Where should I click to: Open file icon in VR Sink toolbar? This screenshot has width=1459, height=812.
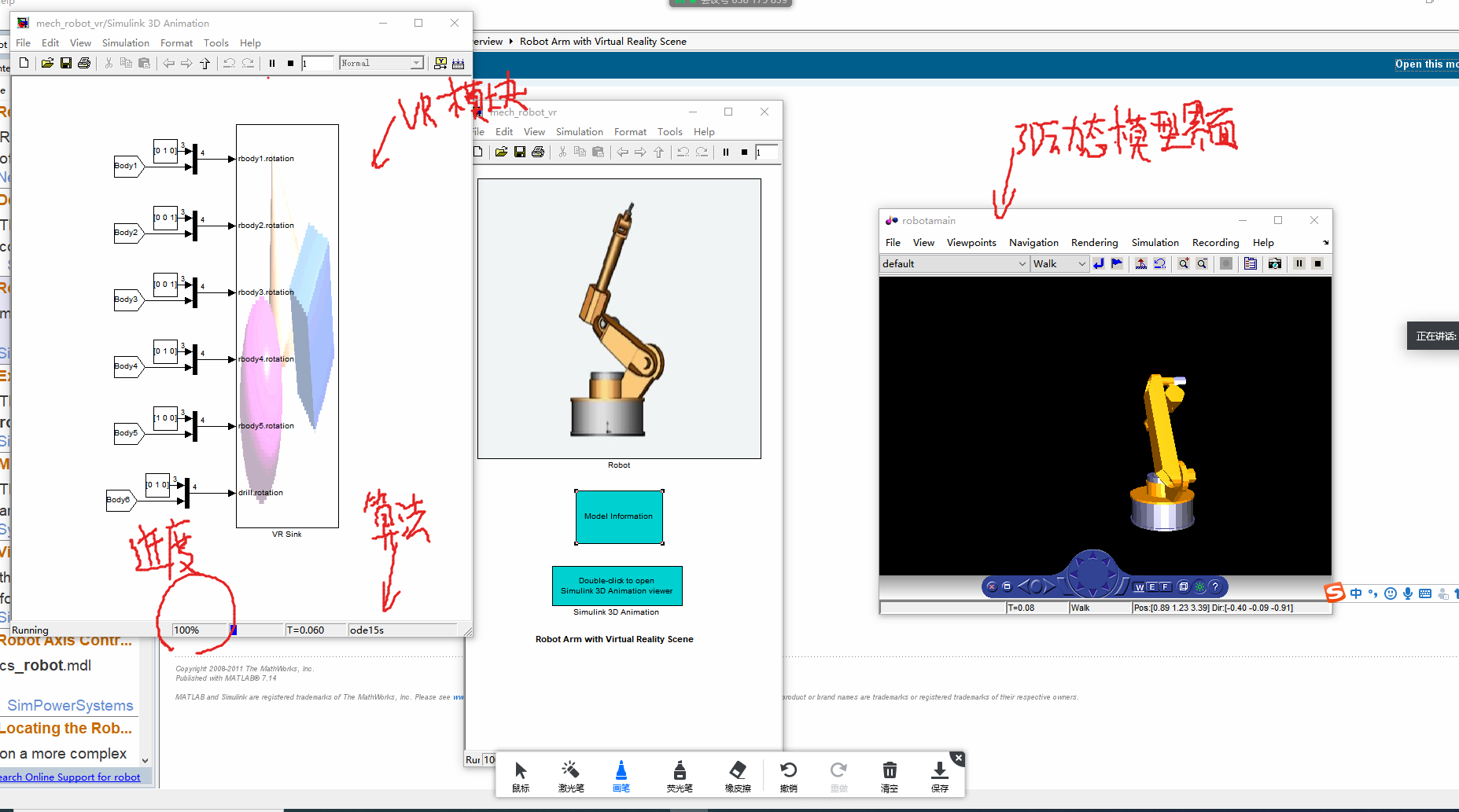tap(47, 63)
